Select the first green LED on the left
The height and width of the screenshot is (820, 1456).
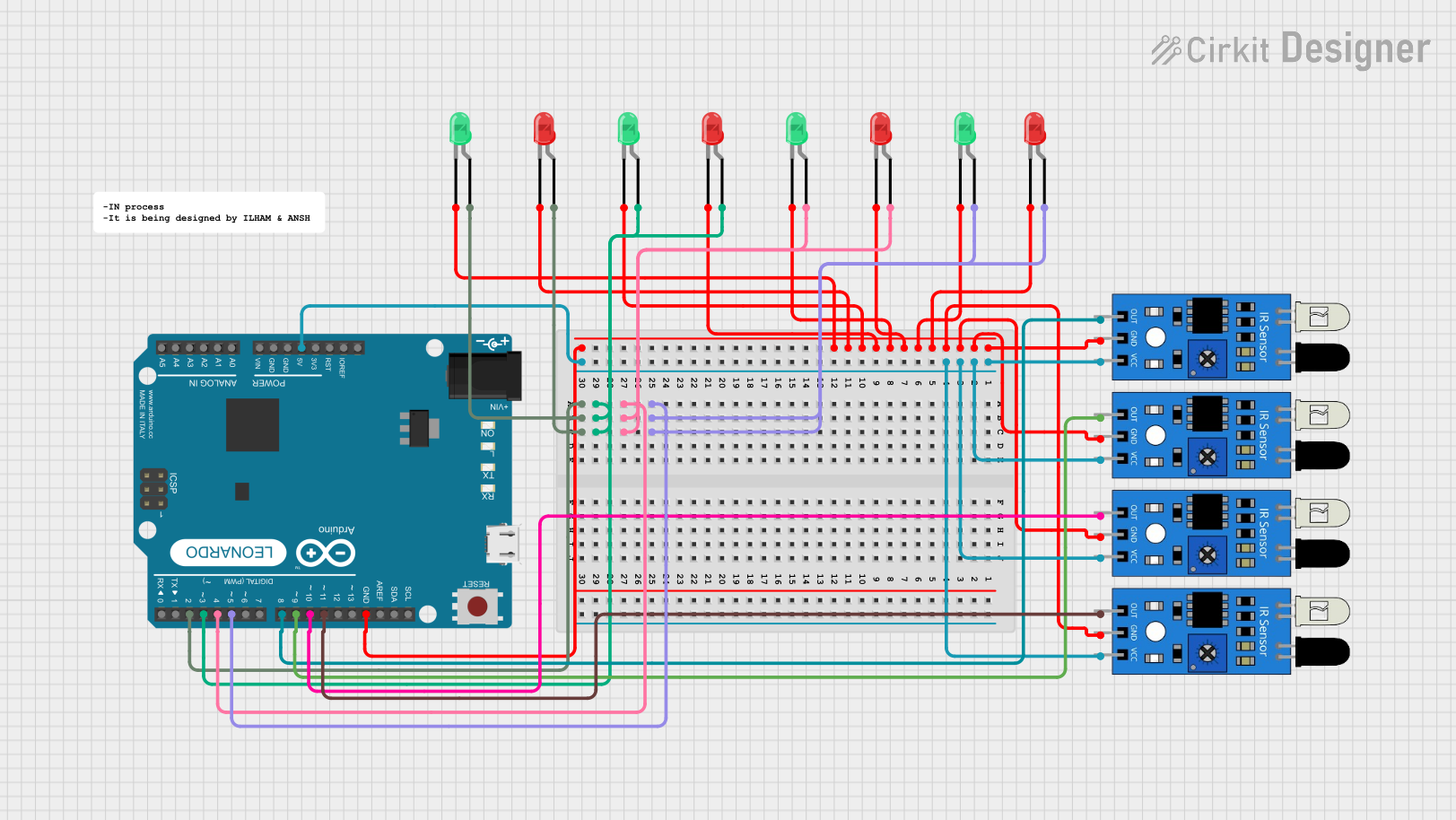click(x=460, y=130)
